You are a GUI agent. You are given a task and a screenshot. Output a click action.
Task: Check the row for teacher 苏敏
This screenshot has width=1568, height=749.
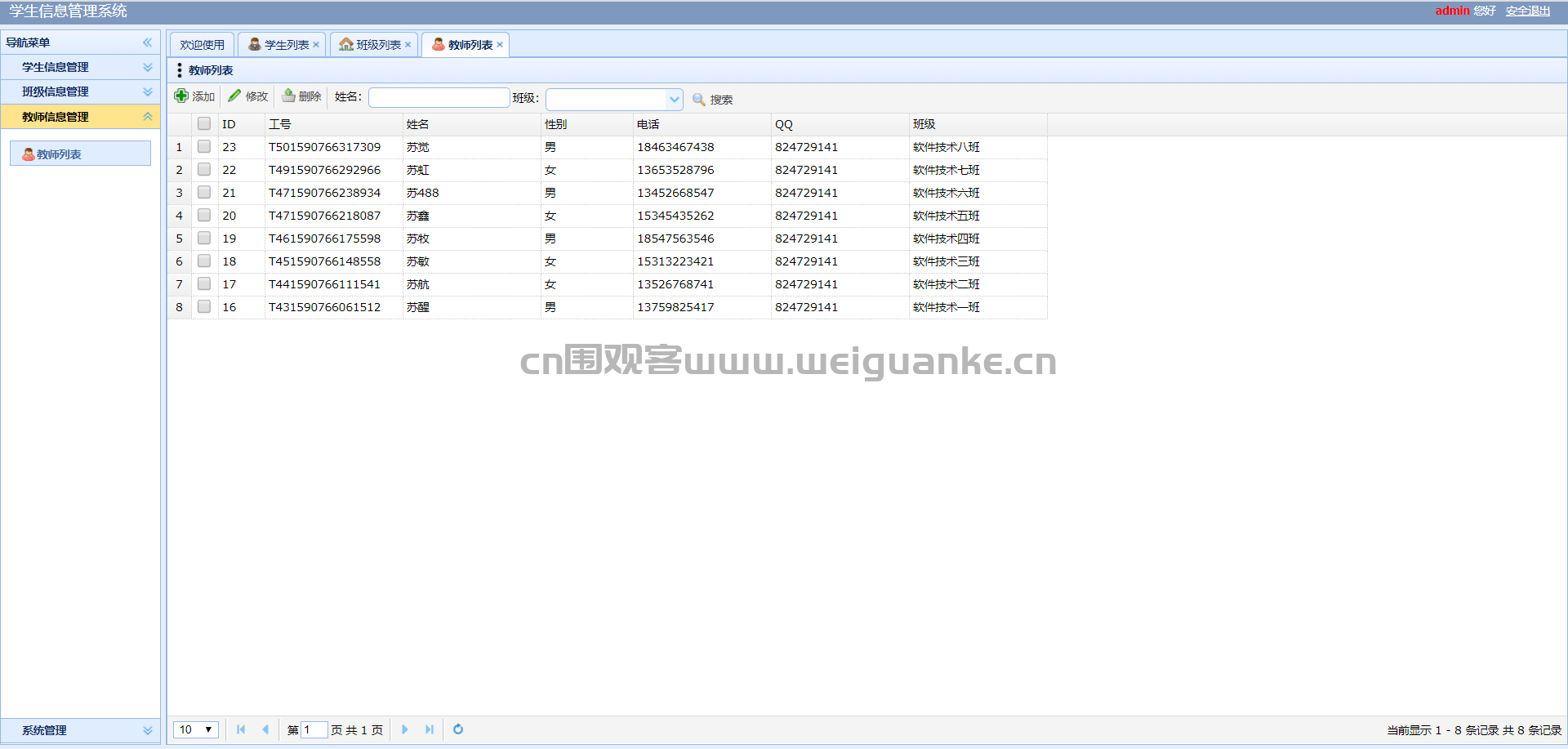coord(204,261)
